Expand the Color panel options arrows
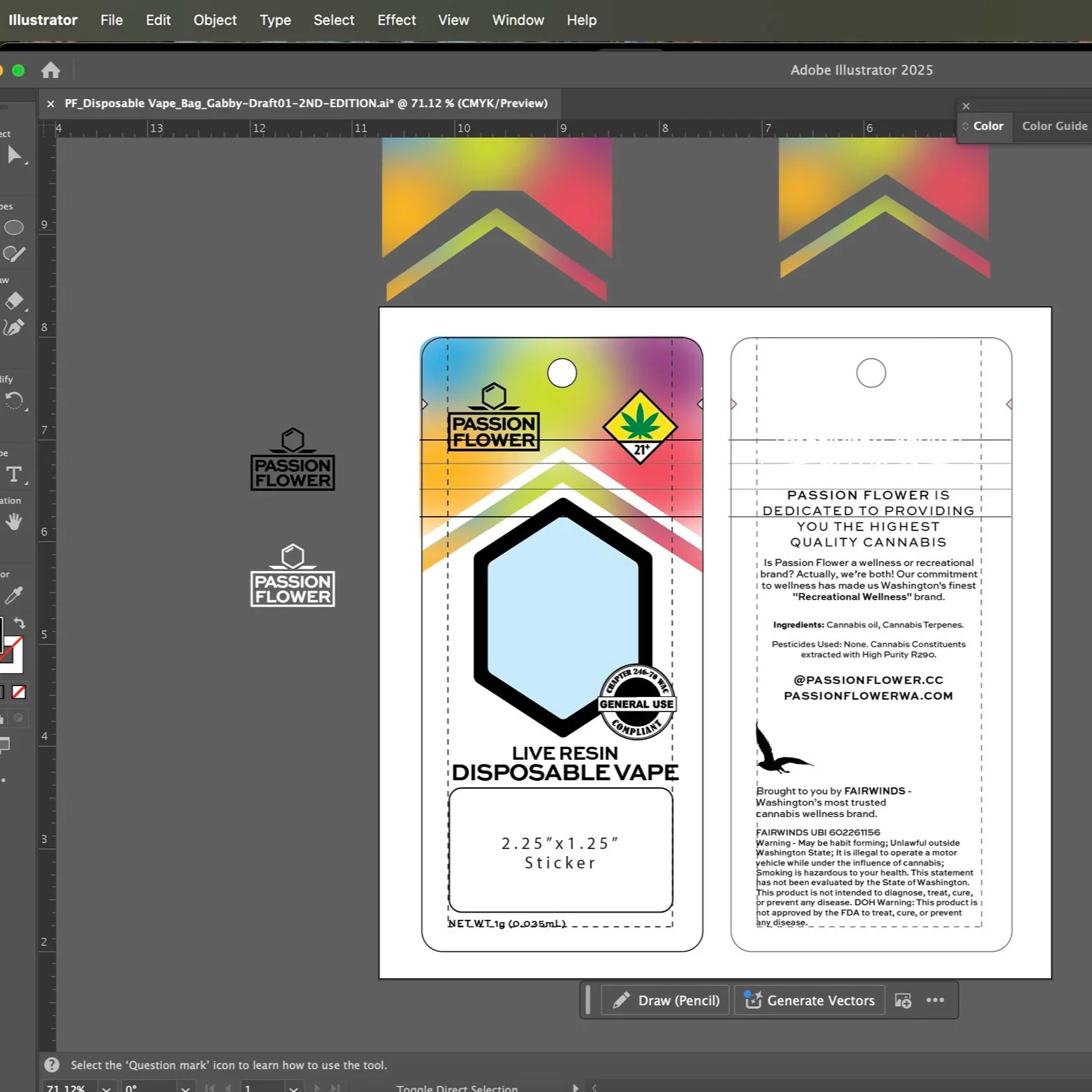The height and width of the screenshot is (1092, 1092). click(x=965, y=126)
